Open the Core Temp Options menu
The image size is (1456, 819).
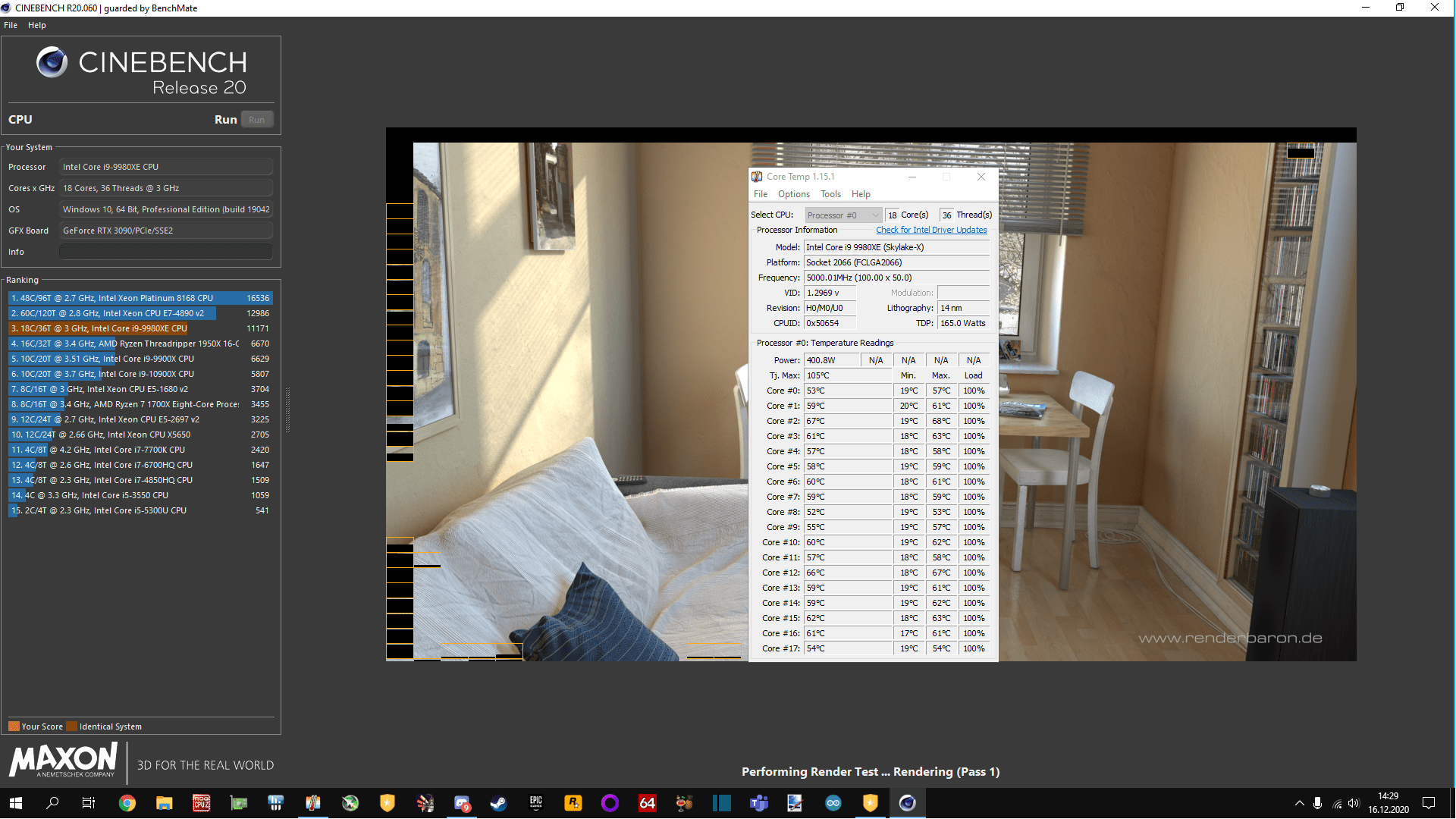coord(793,194)
